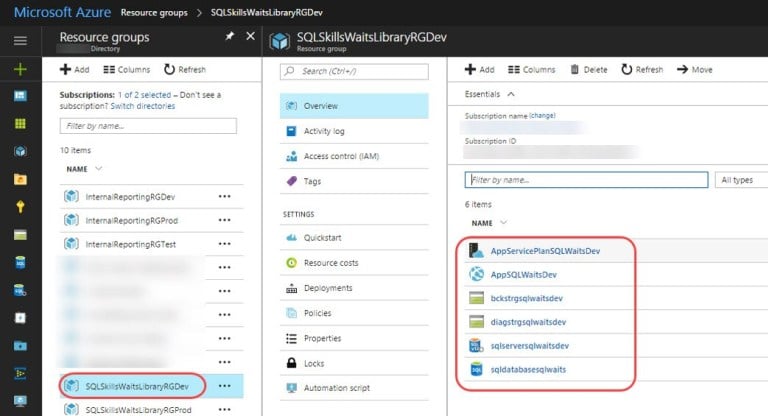This screenshot has width=768, height=416.
Task: Sort resources by NAME column
Action: [489, 222]
